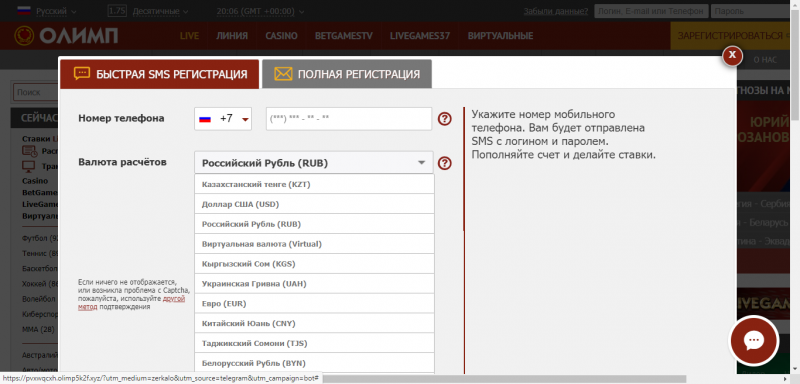Image resolution: width=800 pixels, height=384 pixels.
Task: Select Таджикский Сомони (TJS) option
Action: click(x=314, y=343)
